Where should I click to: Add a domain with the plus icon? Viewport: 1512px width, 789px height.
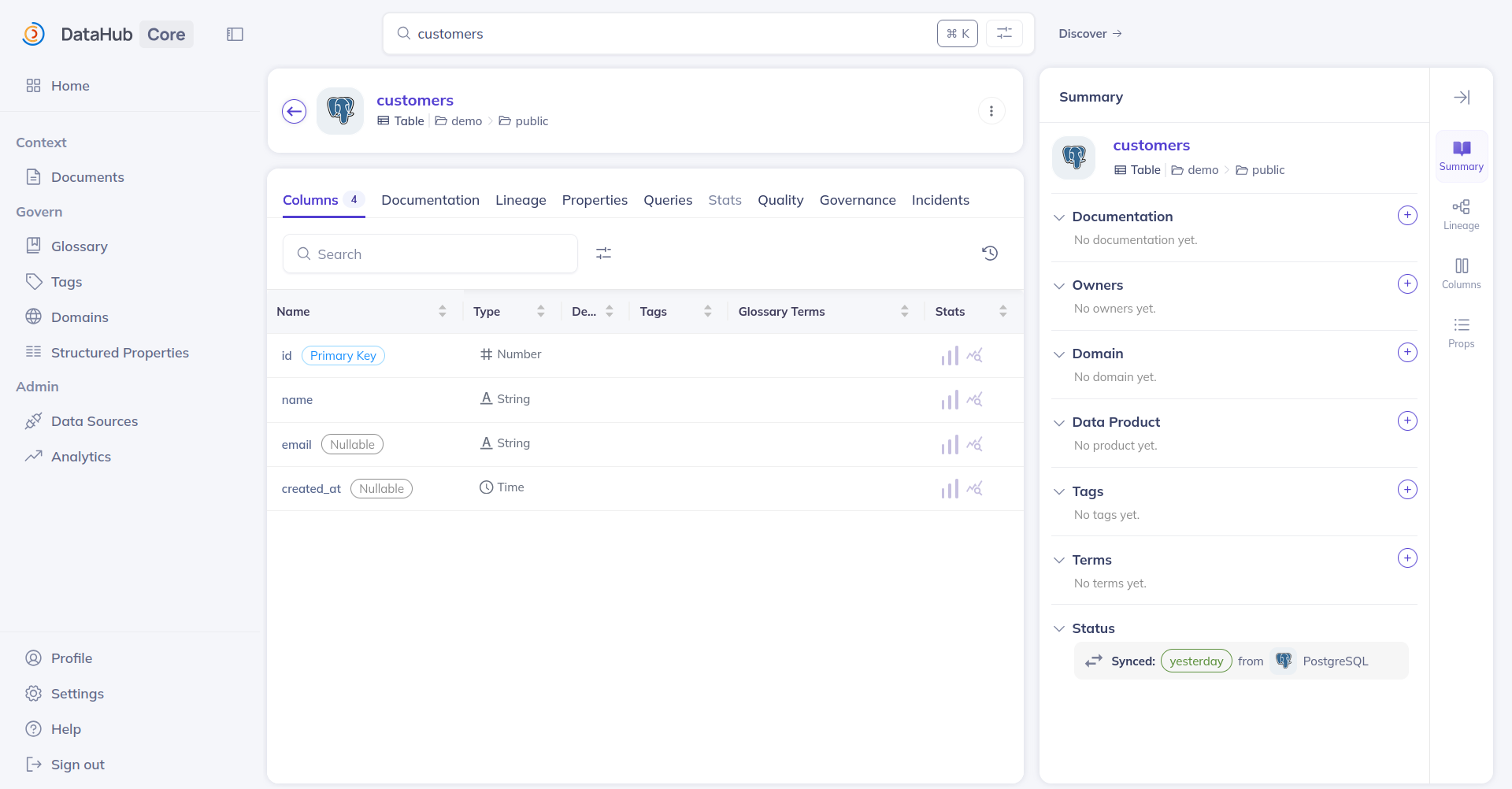(1407, 353)
